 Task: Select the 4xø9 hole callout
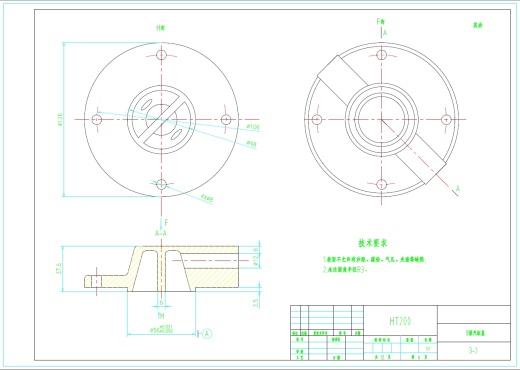[x=207, y=198]
